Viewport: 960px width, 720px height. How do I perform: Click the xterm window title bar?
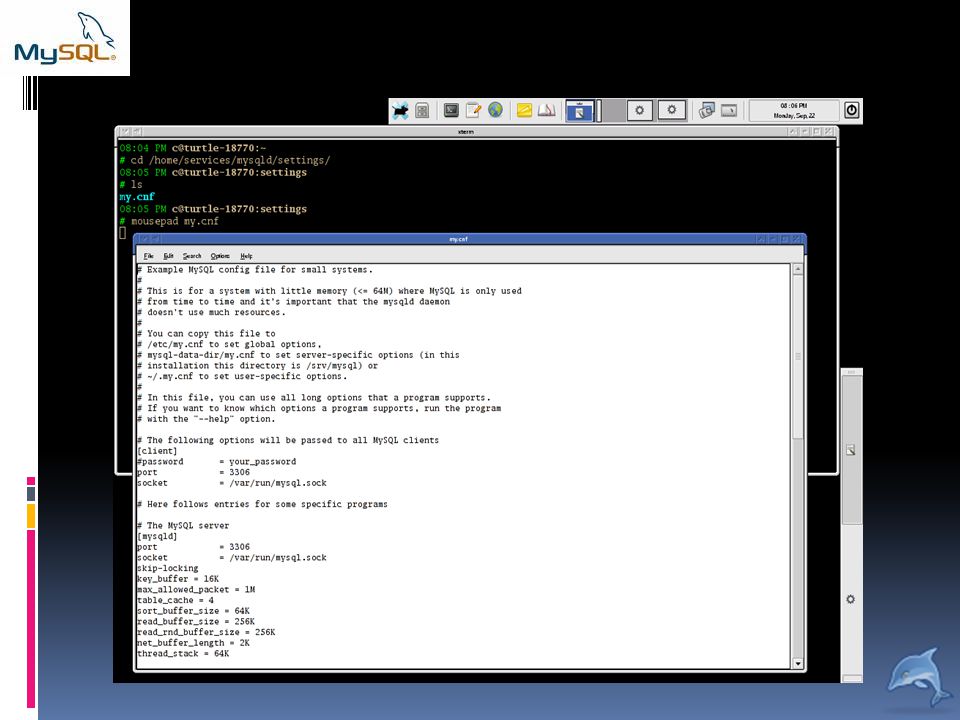tap(466, 132)
